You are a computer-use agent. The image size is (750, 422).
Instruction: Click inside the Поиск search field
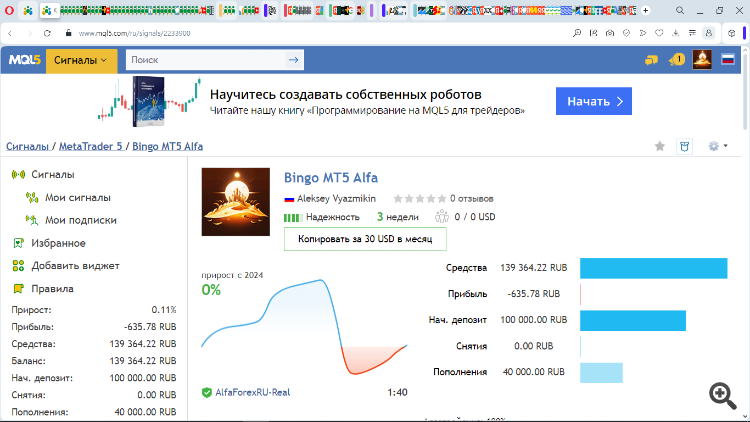coord(206,60)
